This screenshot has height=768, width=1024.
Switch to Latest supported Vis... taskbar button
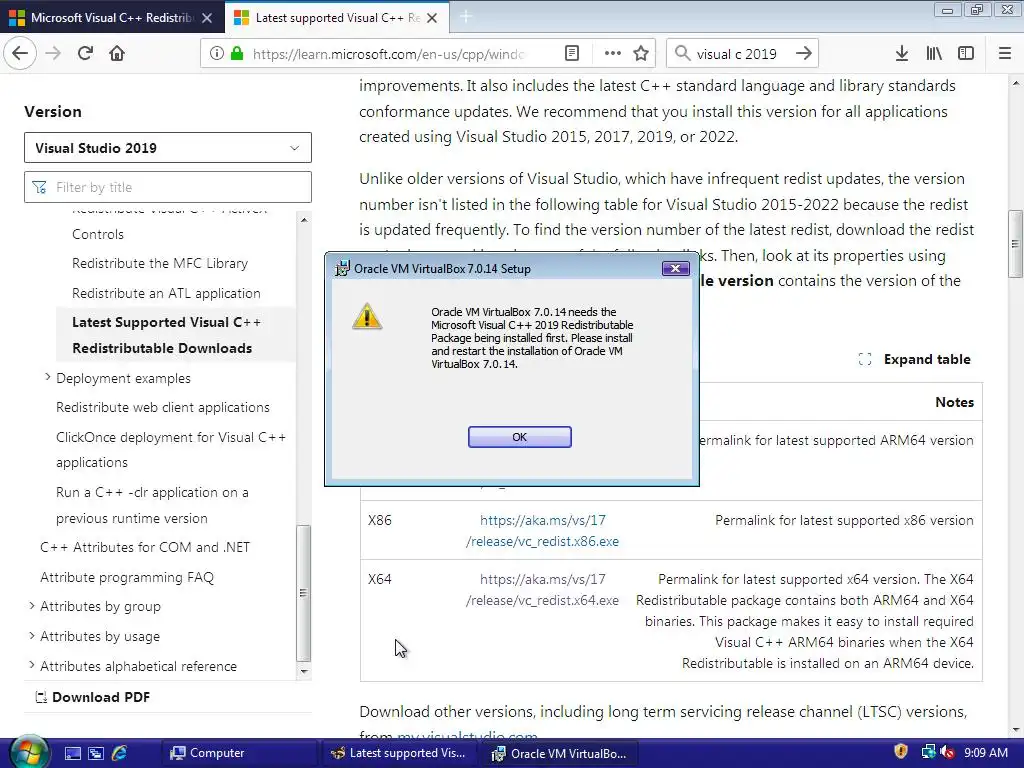[x=400, y=753]
